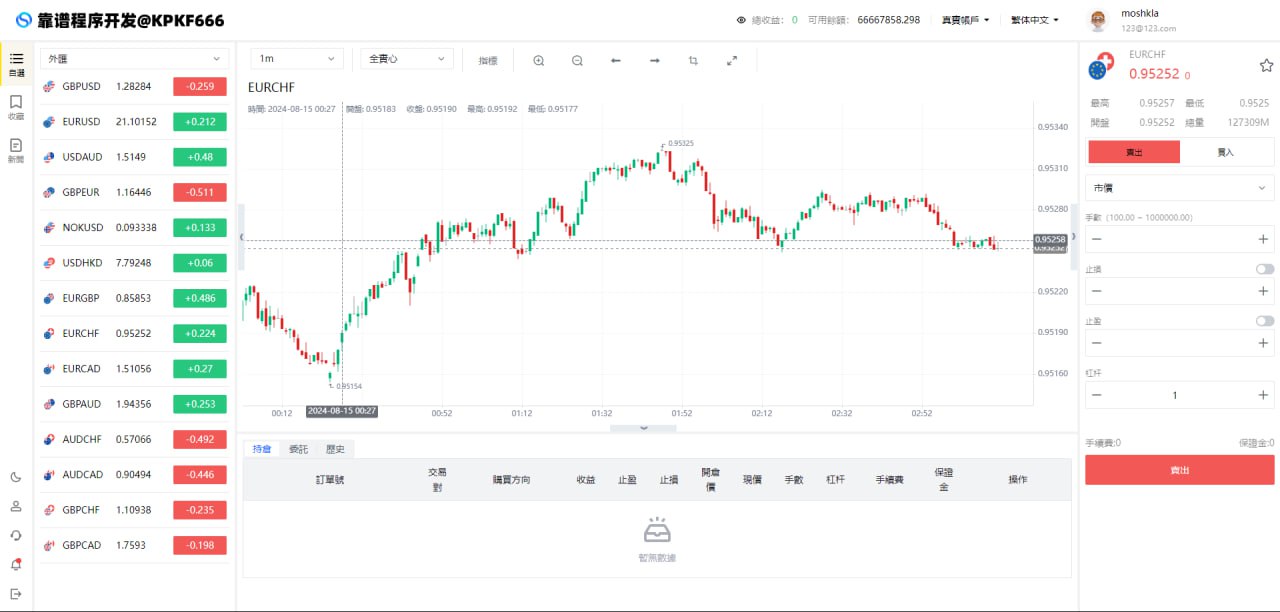Click the logout icon in sidebar
This screenshot has height=612, width=1280.
[16, 593]
